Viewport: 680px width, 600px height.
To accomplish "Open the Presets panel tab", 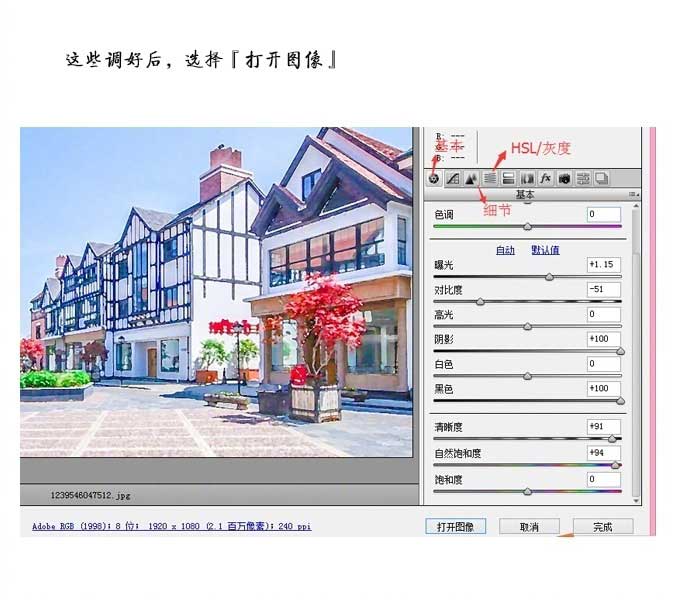I will click(583, 178).
